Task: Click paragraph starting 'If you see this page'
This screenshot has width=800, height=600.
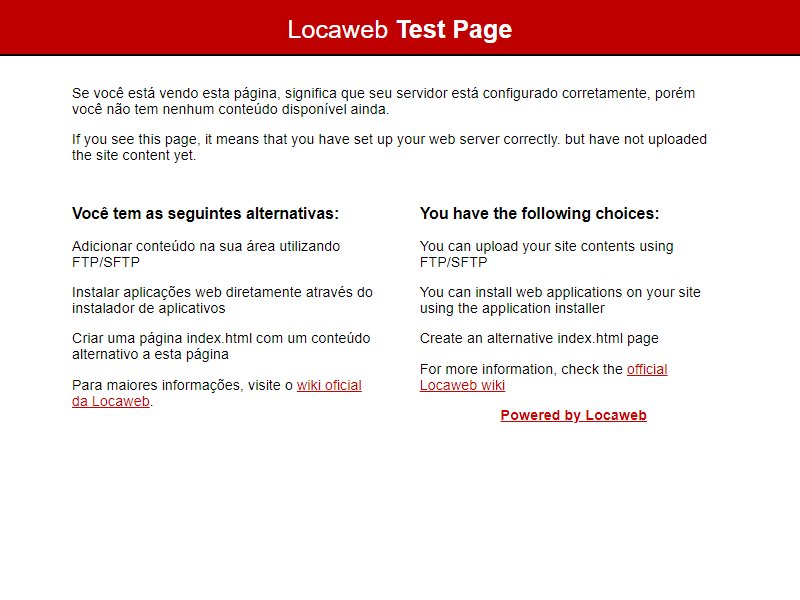Action: click(x=389, y=147)
